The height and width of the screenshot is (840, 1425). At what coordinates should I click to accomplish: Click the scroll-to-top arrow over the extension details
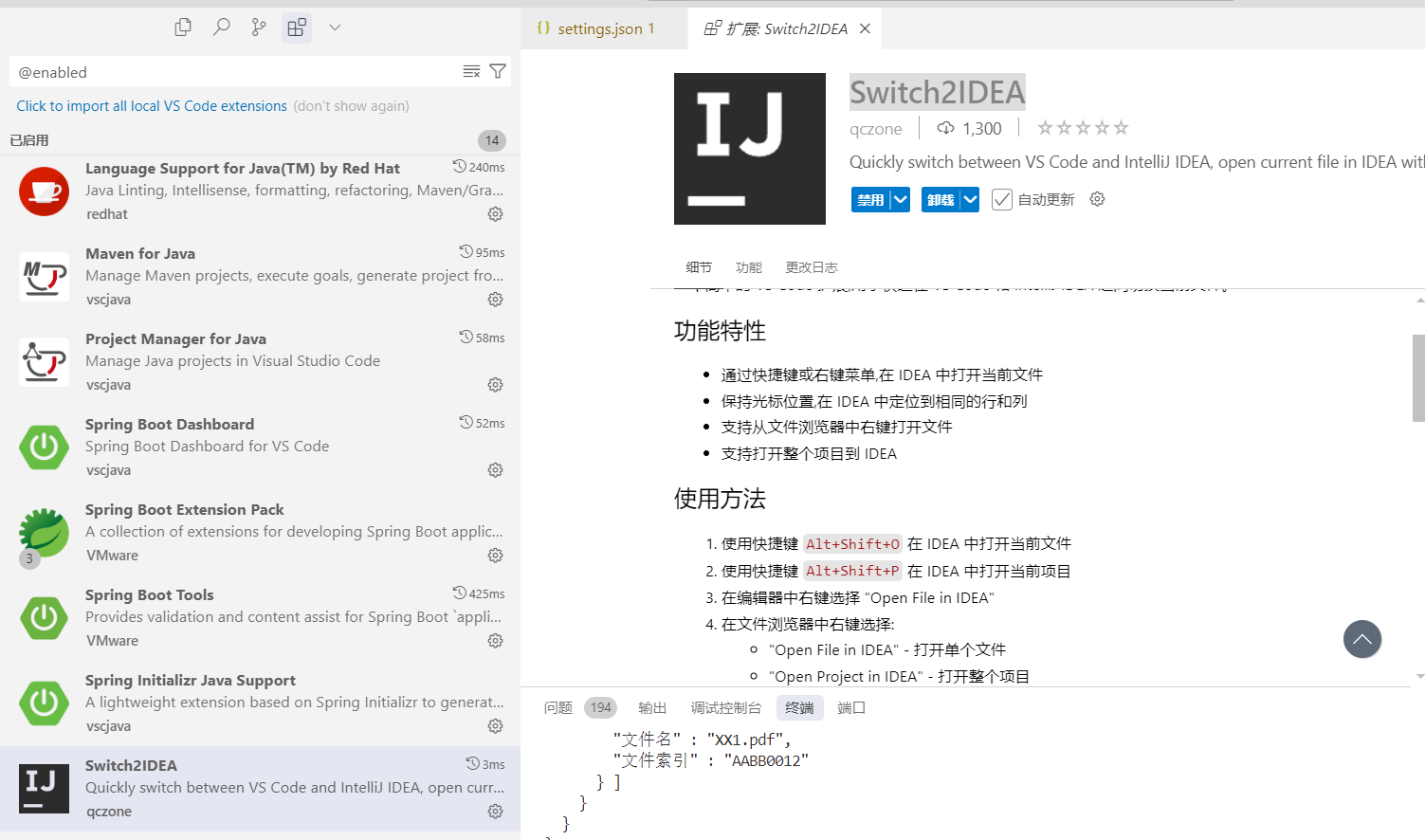[x=1362, y=639]
